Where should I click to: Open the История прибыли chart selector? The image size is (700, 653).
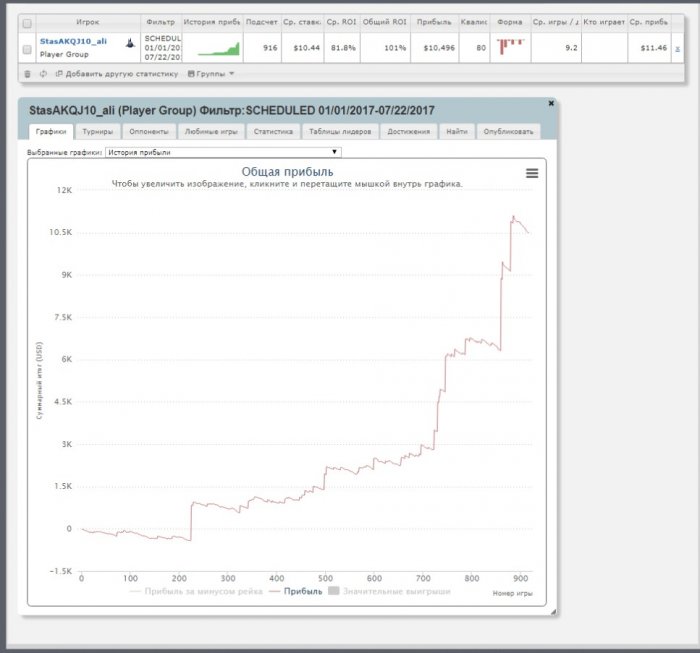click(223, 152)
